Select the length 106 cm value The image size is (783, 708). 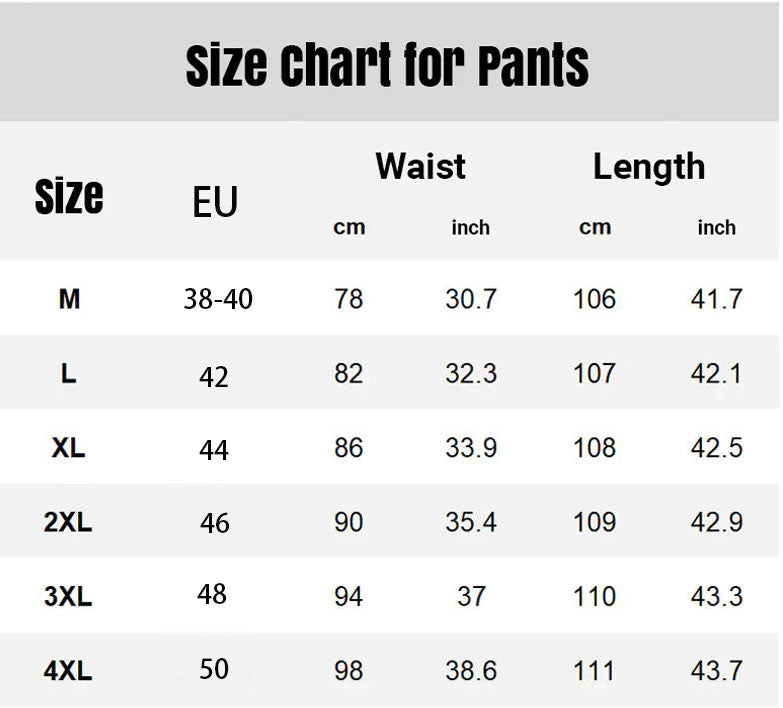(595, 298)
